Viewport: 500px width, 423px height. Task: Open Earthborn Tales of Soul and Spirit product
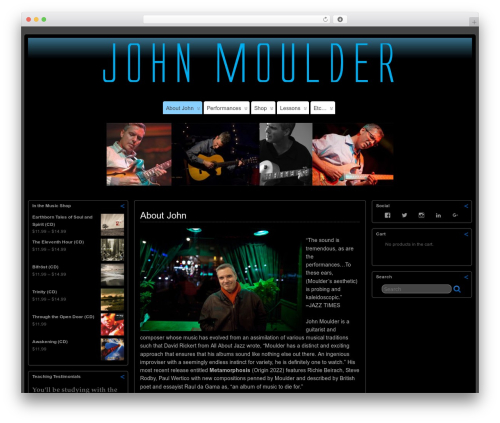(62, 221)
